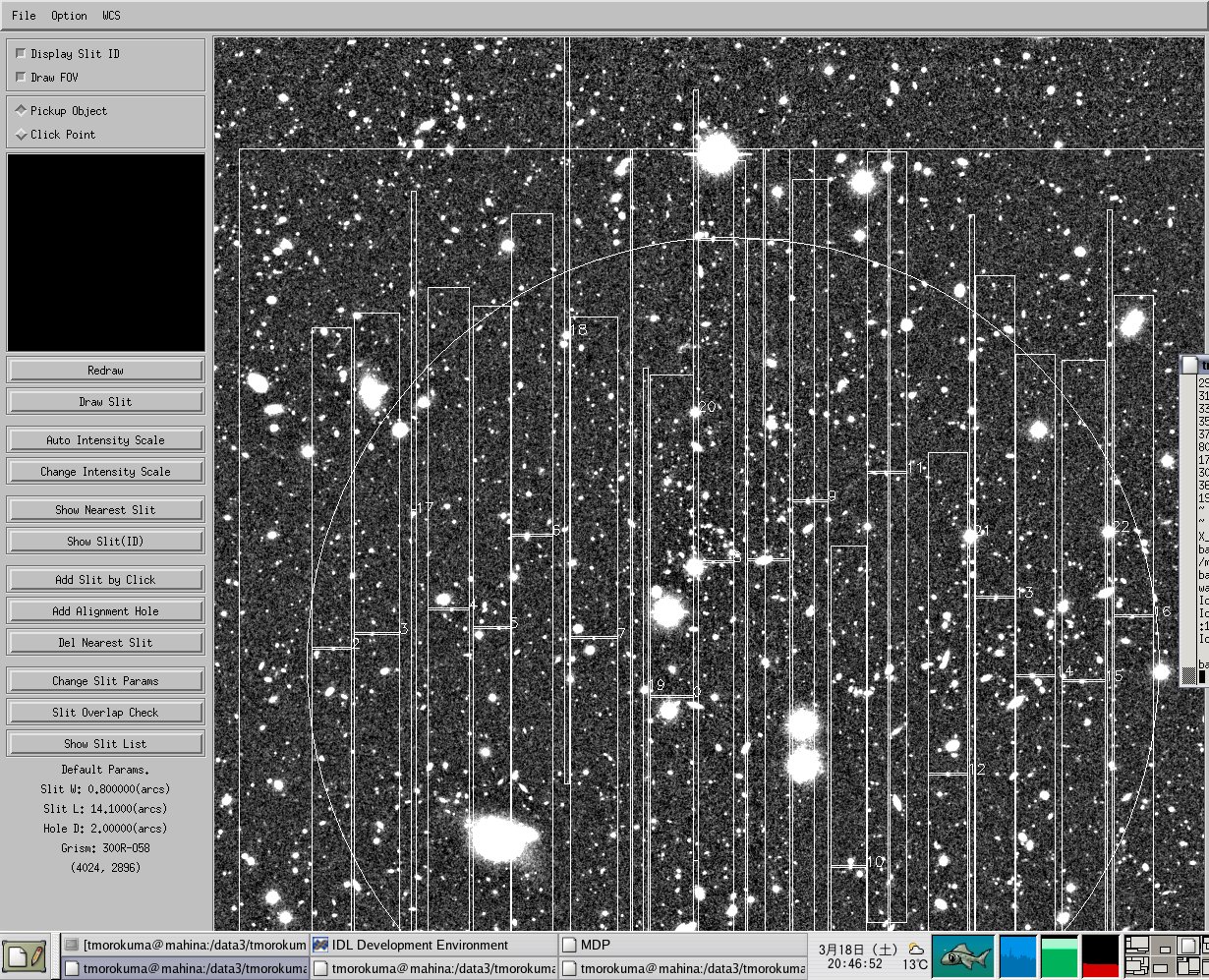Click the Show Slit(ID) button
The height and width of the screenshot is (980, 1209).
(105, 542)
